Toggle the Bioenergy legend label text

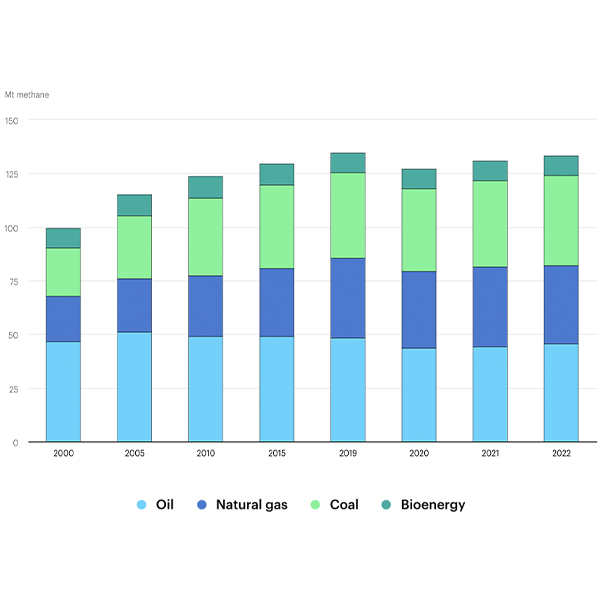coord(432,505)
